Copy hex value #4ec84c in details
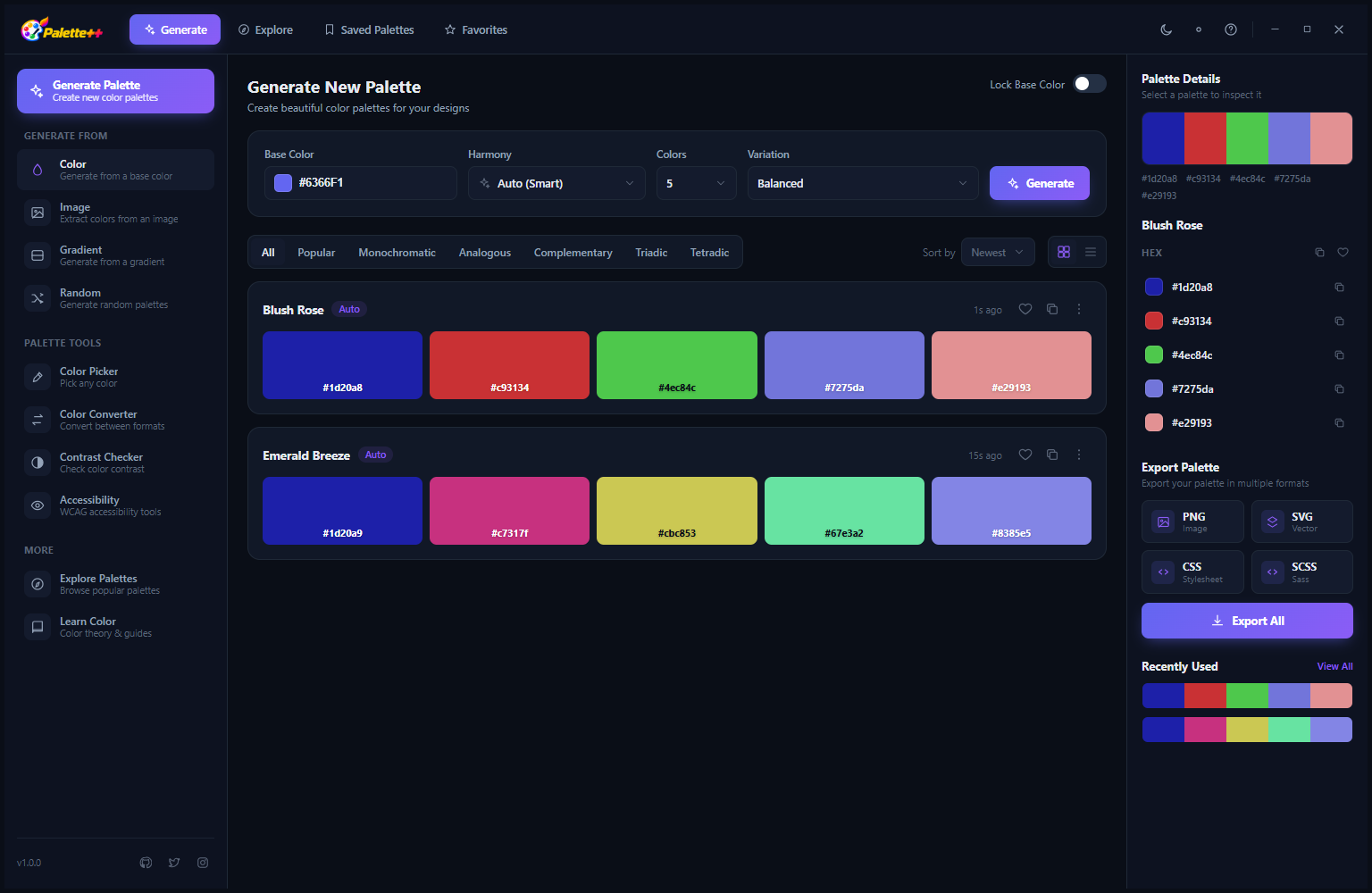Screen dimensions: 1372x893 (x=1339, y=355)
